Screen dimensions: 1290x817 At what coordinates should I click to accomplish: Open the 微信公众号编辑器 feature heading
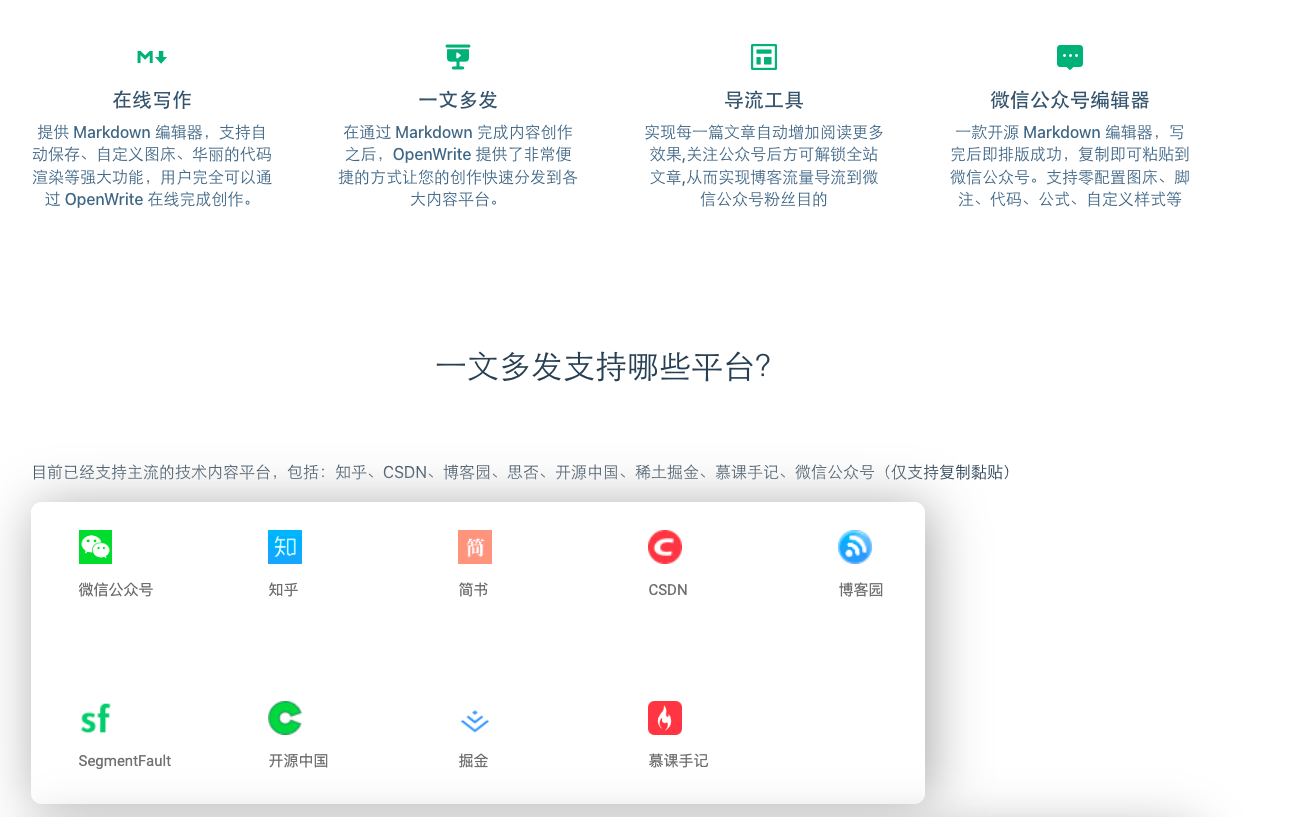(1070, 100)
